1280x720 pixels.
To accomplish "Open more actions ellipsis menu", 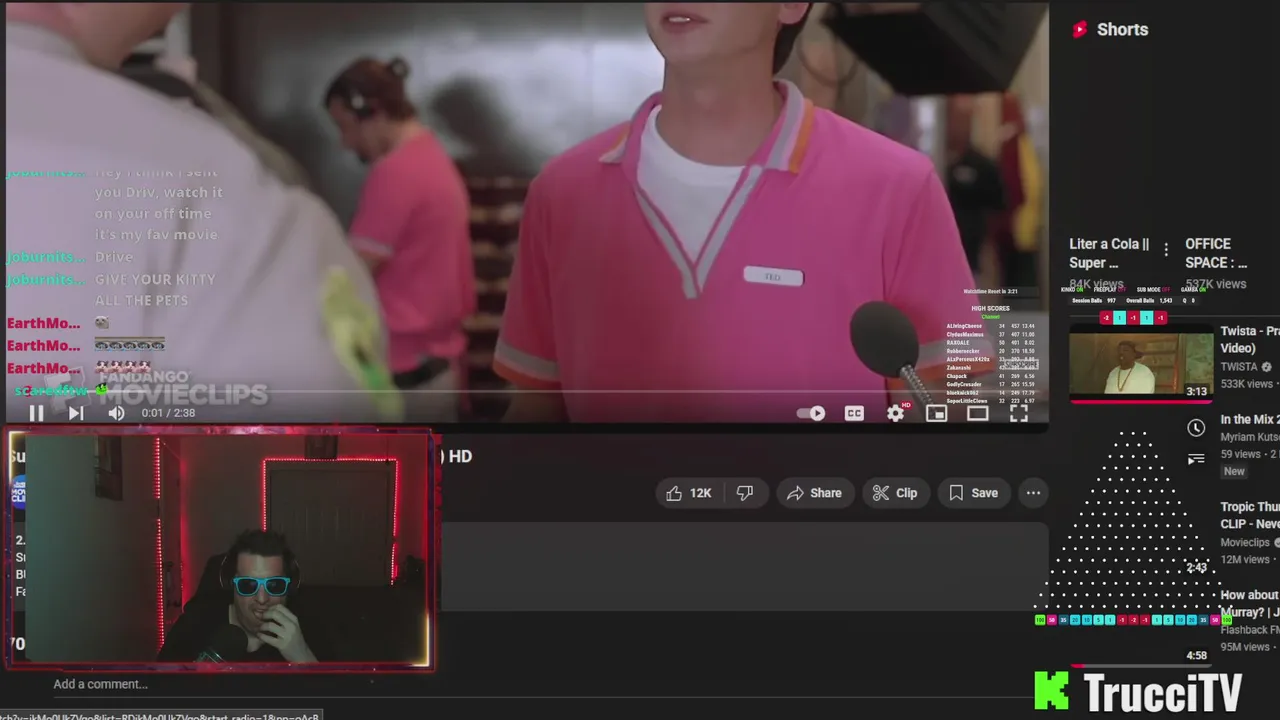I will 1033,493.
